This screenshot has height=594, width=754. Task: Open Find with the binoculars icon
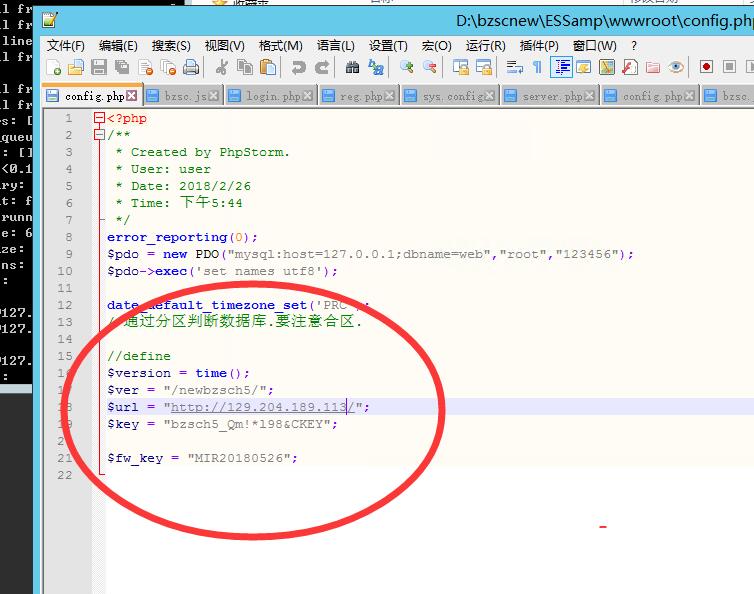(352, 67)
